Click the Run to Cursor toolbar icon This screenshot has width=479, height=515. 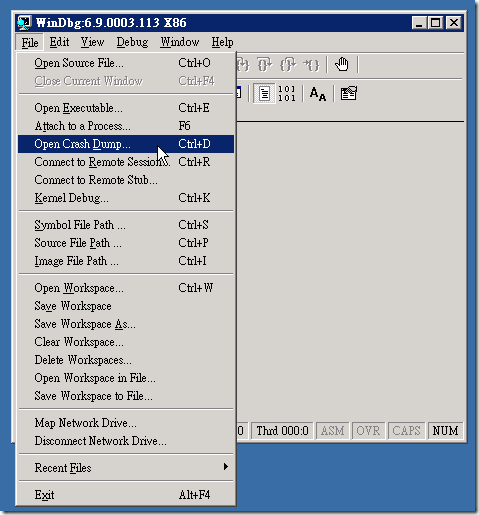tap(312, 64)
